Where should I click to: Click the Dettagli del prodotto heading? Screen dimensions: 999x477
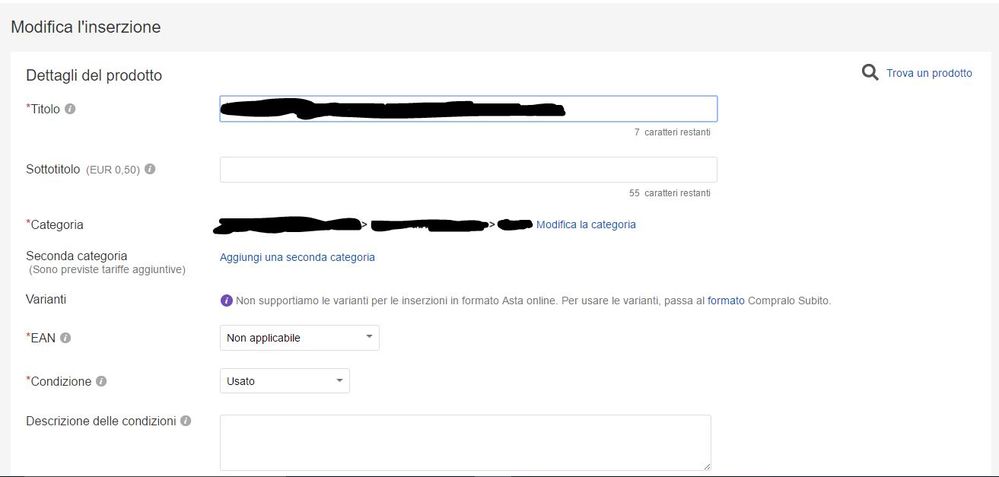click(x=94, y=75)
